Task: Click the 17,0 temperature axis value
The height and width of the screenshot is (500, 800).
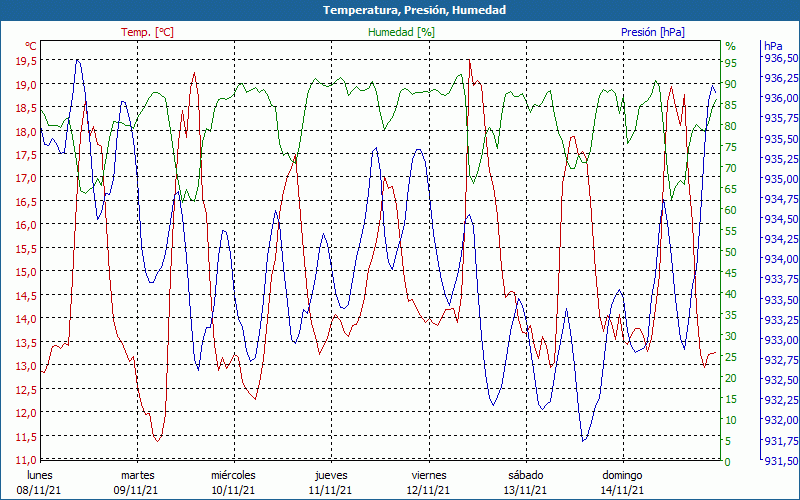Action: (x=27, y=179)
